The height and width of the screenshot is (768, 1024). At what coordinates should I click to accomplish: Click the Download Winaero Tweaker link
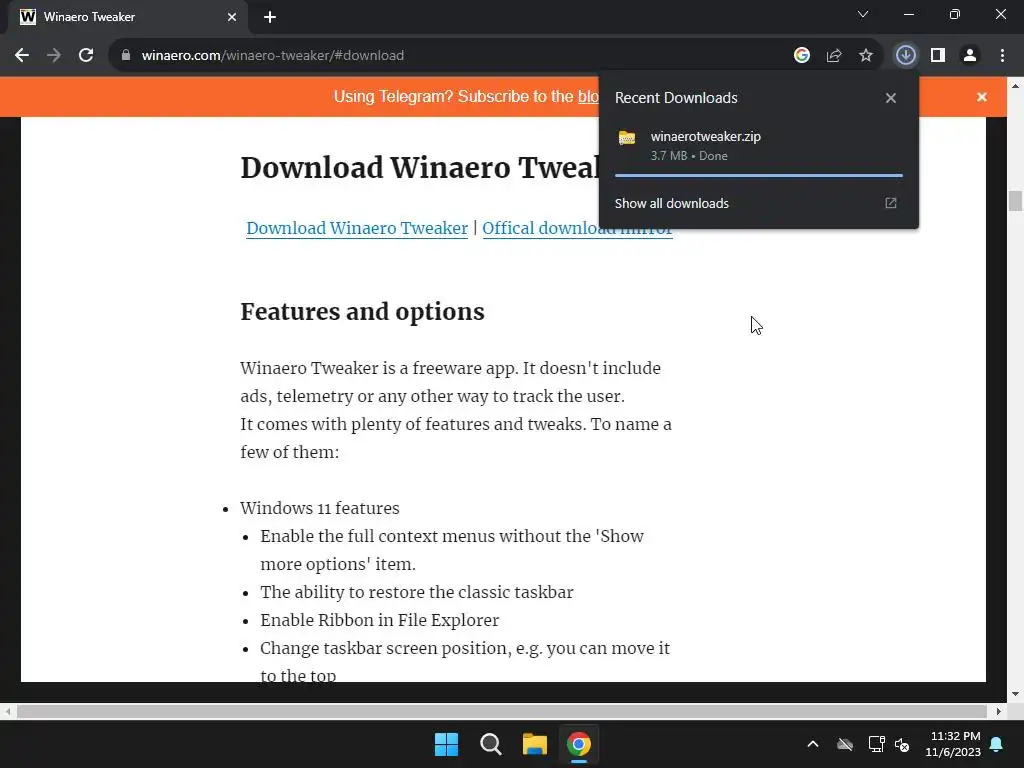(357, 228)
